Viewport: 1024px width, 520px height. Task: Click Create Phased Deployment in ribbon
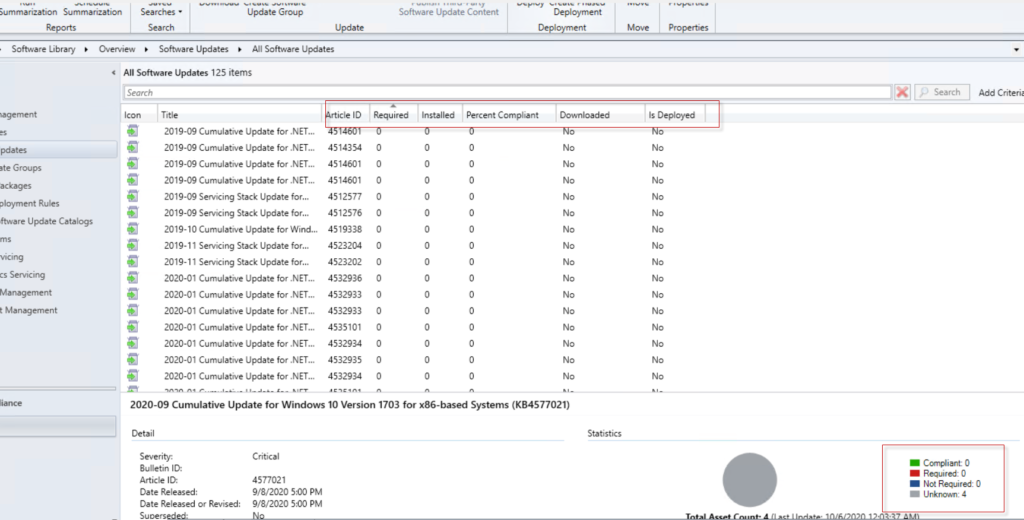(x=577, y=7)
